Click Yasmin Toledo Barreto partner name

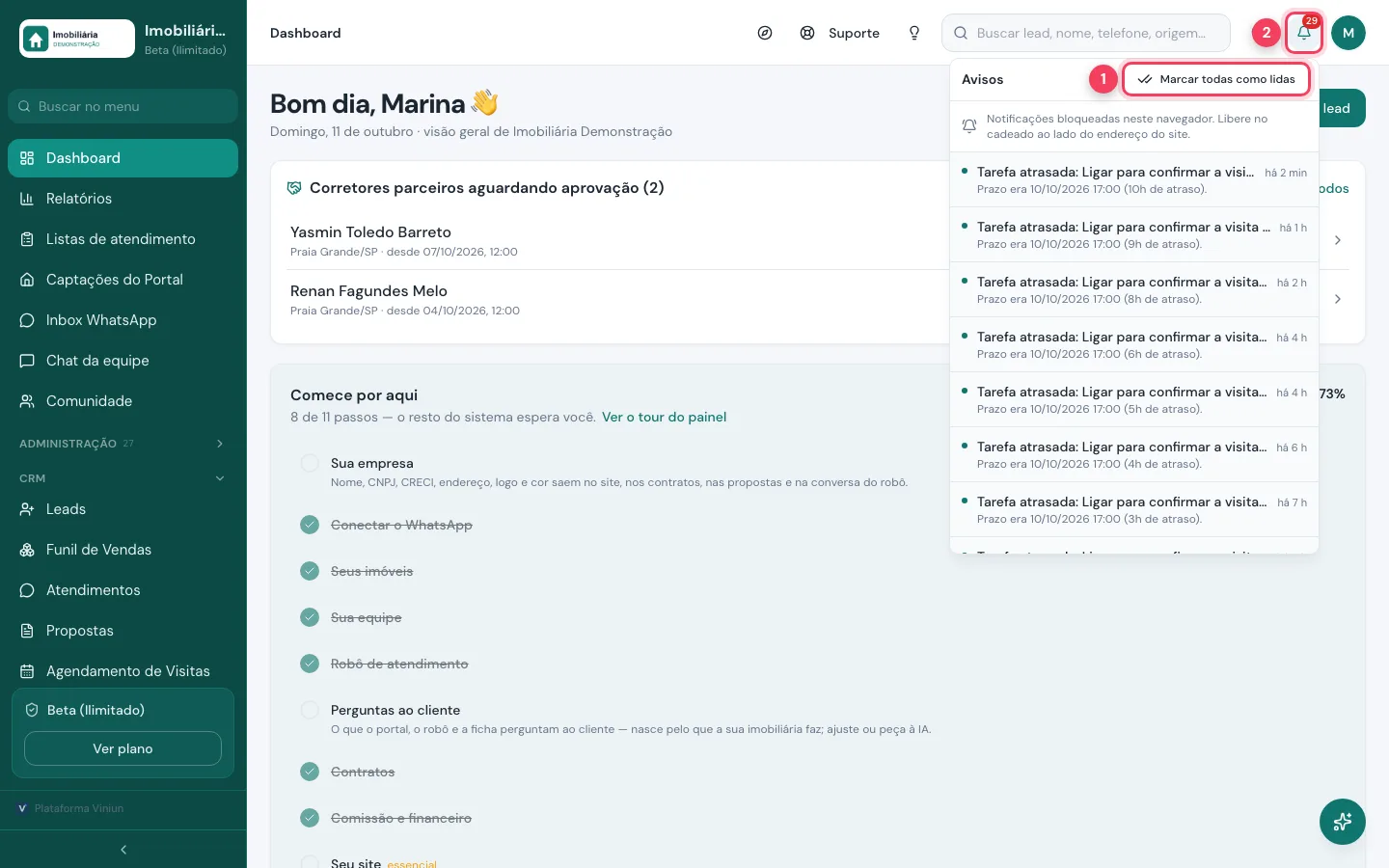[x=370, y=232]
